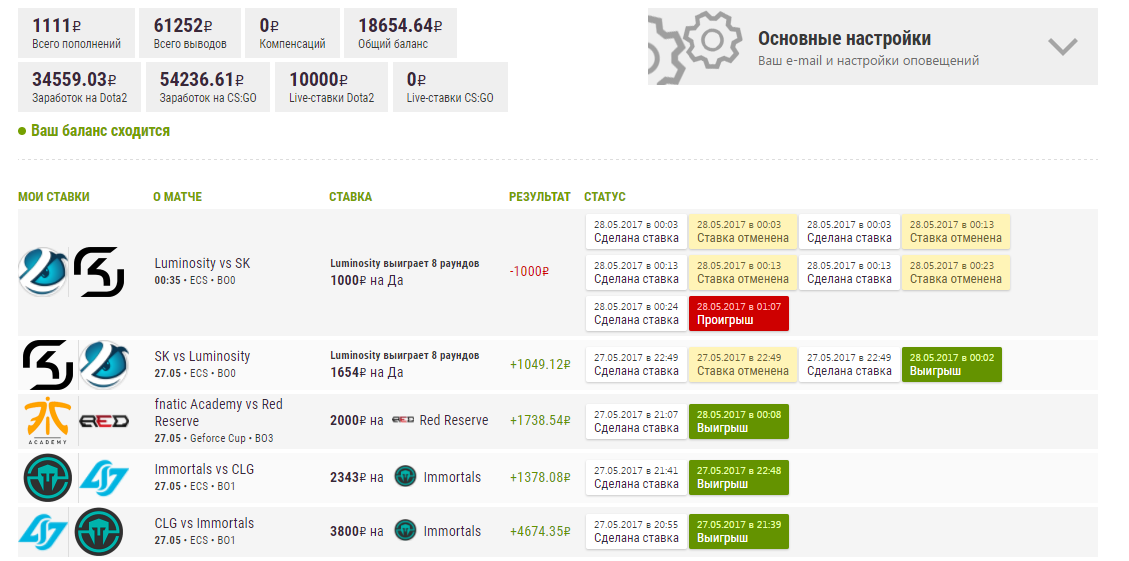Click small Red Reserve icon beside 2000₽ bet
This screenshot has height=561, width=1129.
pos(403,420)
